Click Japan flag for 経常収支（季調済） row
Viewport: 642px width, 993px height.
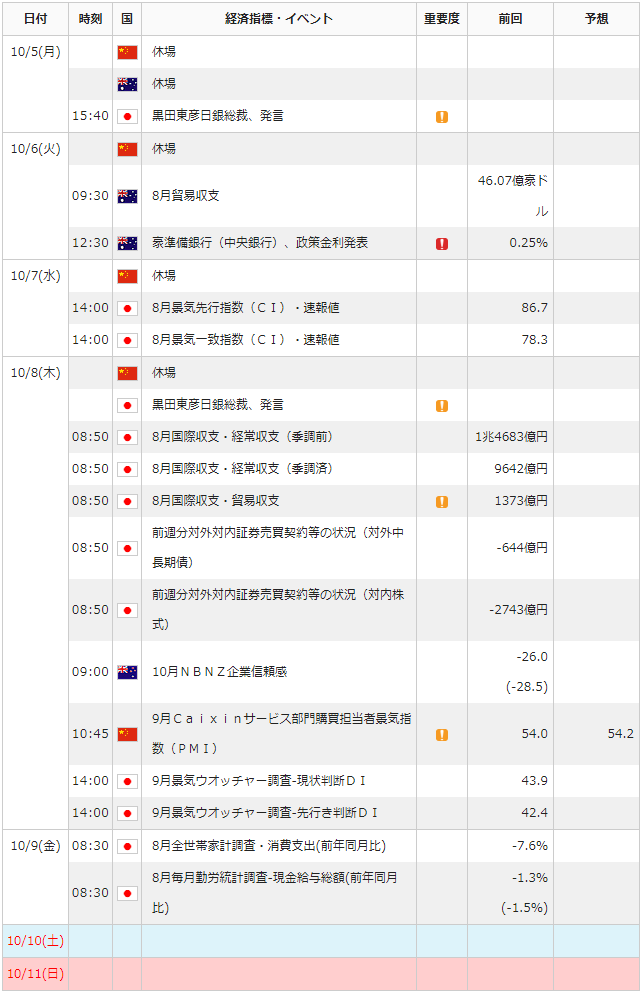pos(127,470)
